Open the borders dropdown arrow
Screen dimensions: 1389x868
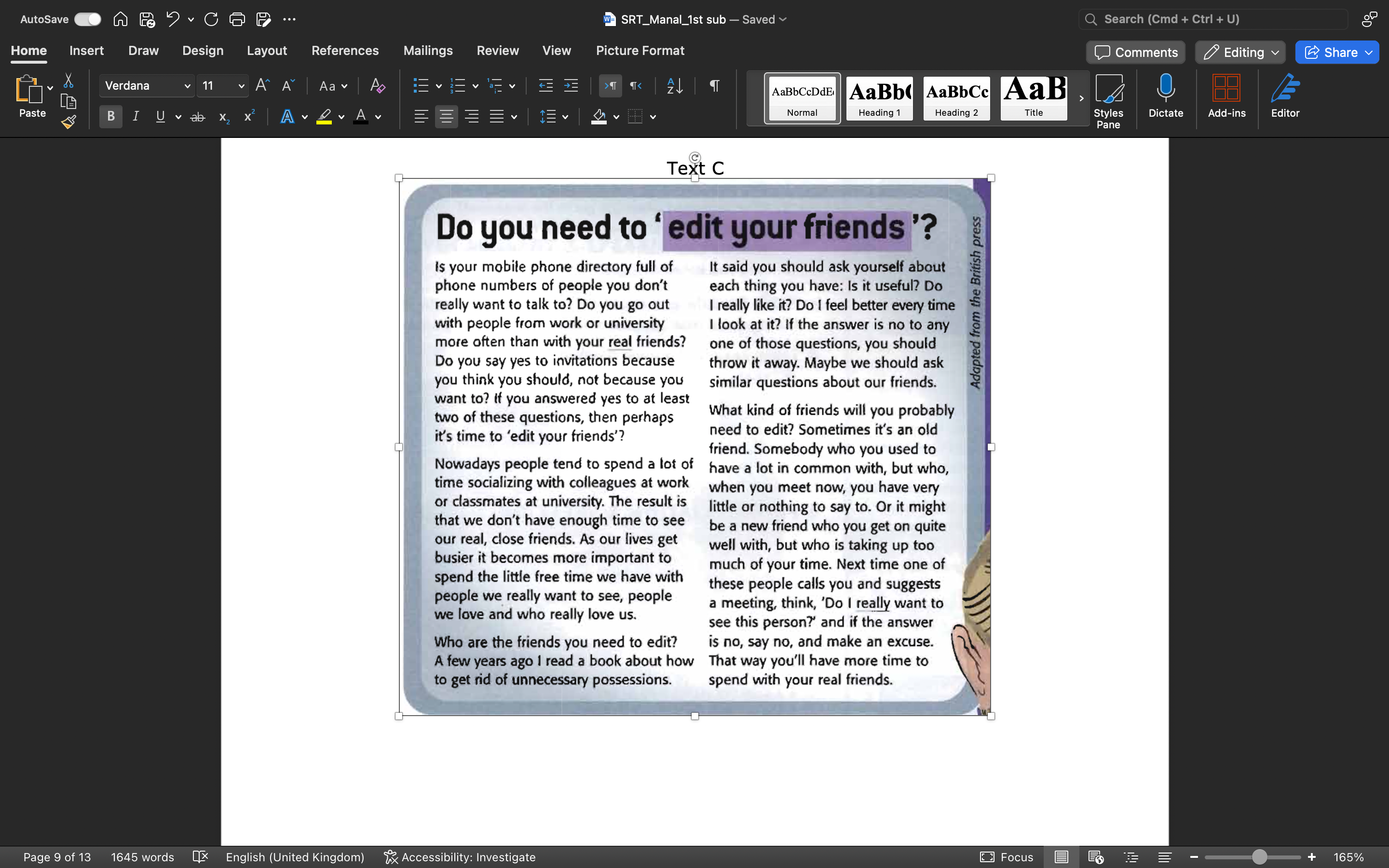pyautogui.click(x=653, y=117)
